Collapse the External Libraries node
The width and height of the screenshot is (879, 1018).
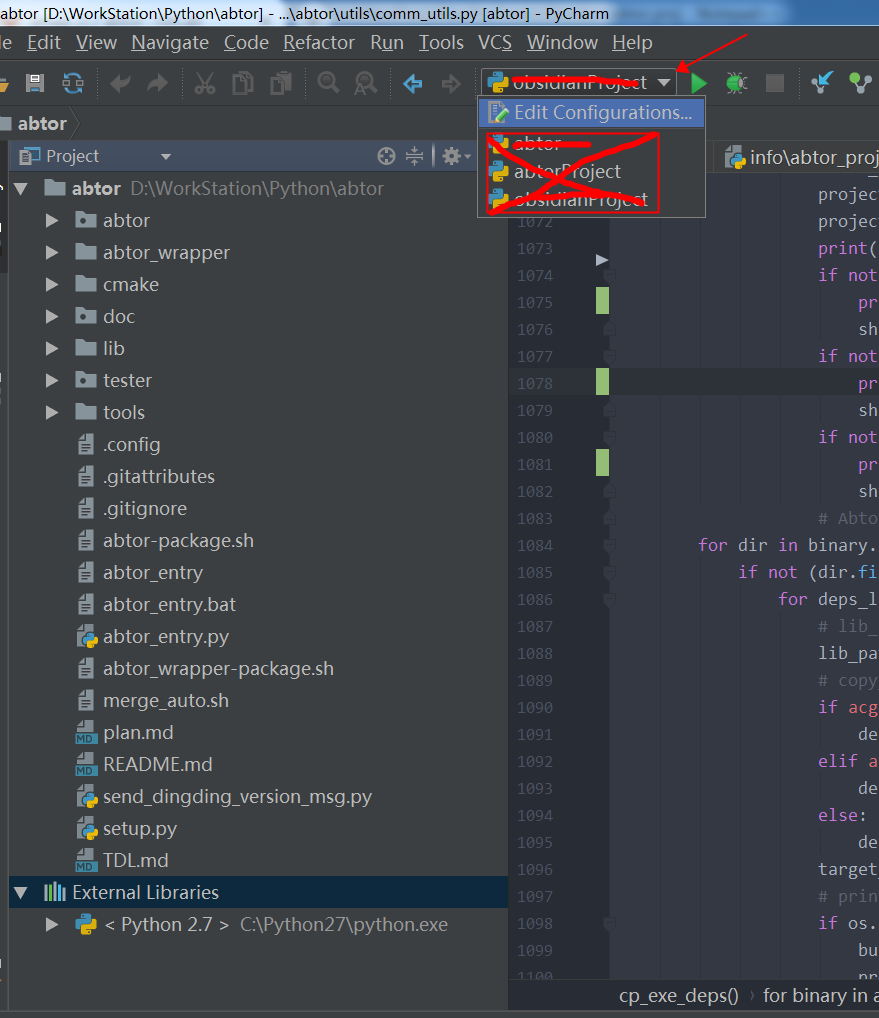pos(21,893)
